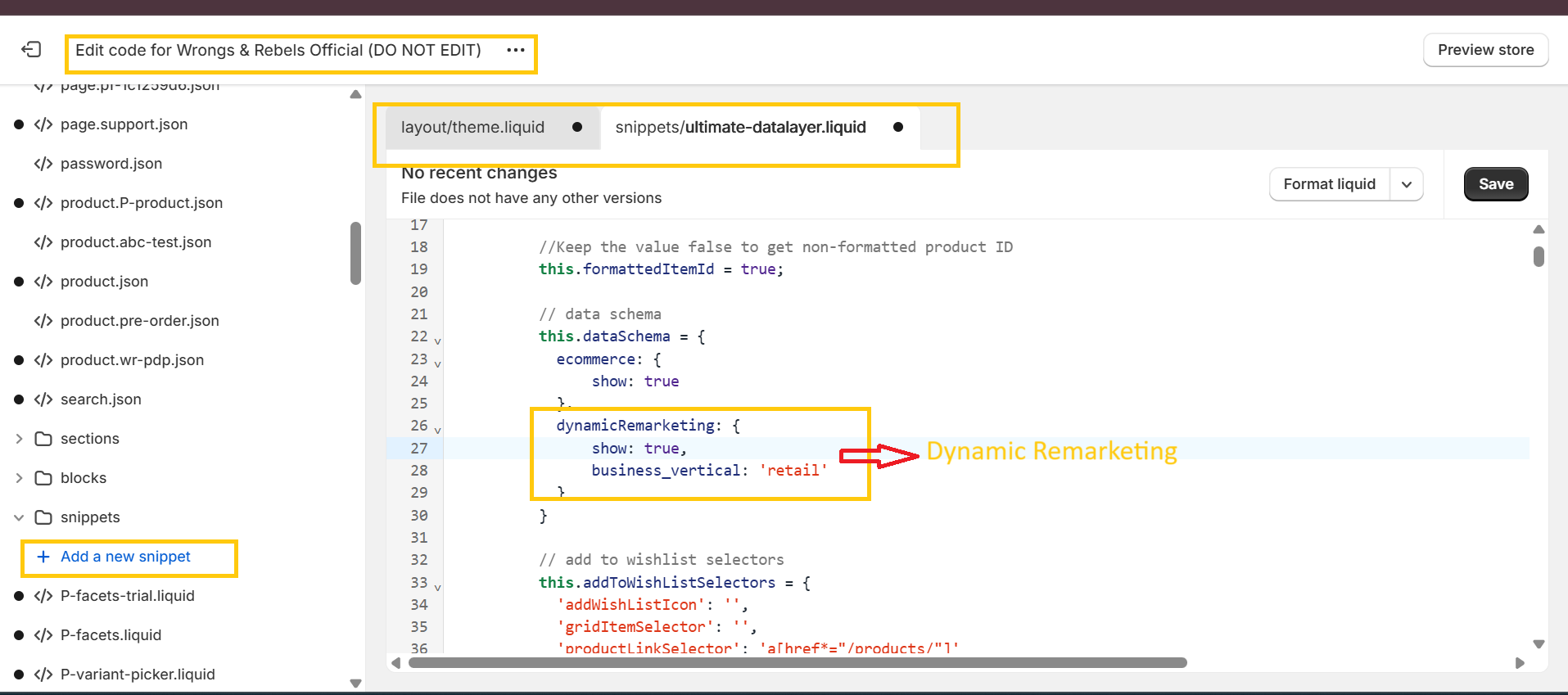Open product.json file

point(104,282)
